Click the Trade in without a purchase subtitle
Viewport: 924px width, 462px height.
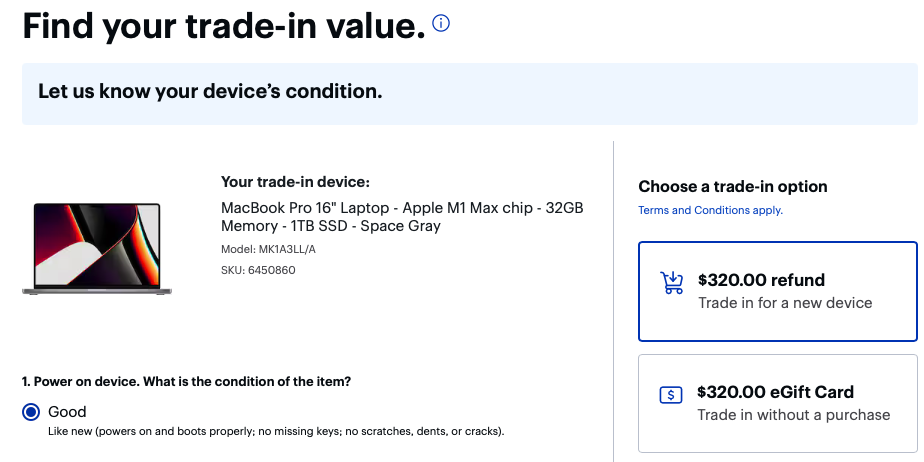[x=793, y=415]
